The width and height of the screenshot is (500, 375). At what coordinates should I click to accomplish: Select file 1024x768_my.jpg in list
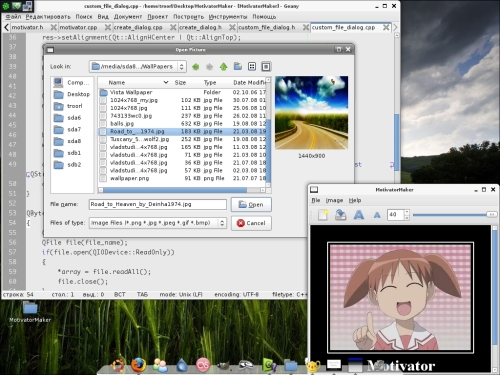click(x=183, y=100)
